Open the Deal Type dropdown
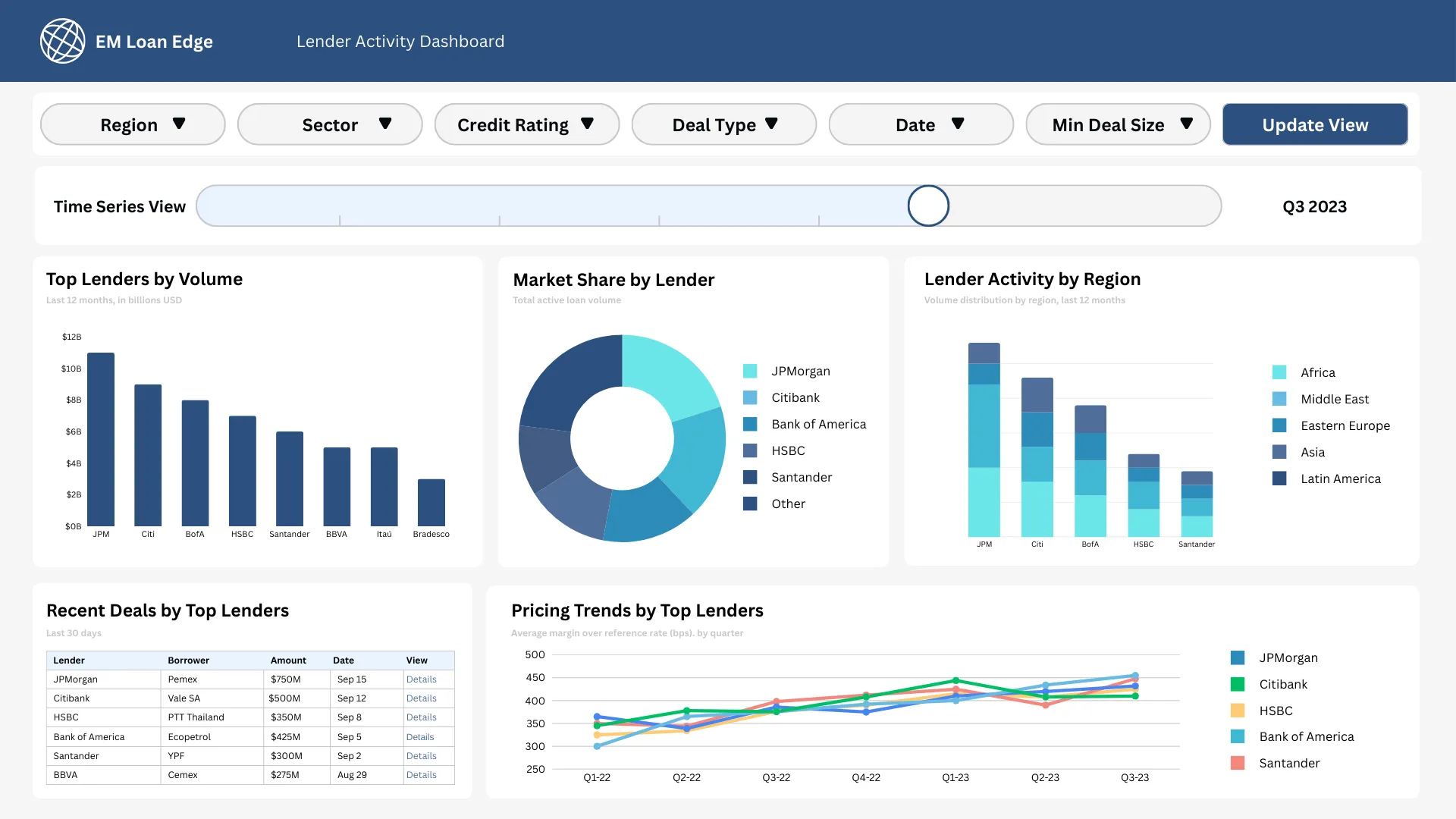Screen dimensions: 1456x819 click(724, 124)
